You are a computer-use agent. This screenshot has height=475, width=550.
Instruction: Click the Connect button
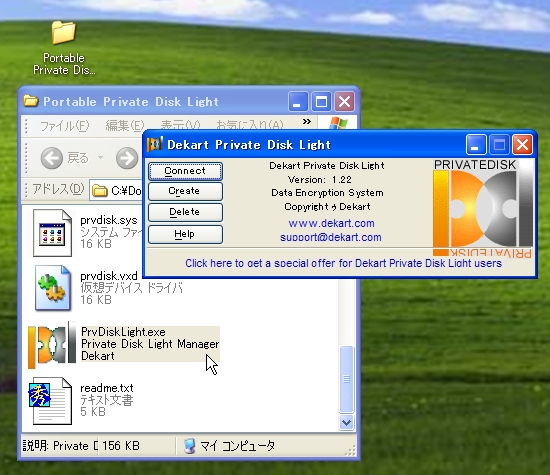click(185, 171)
